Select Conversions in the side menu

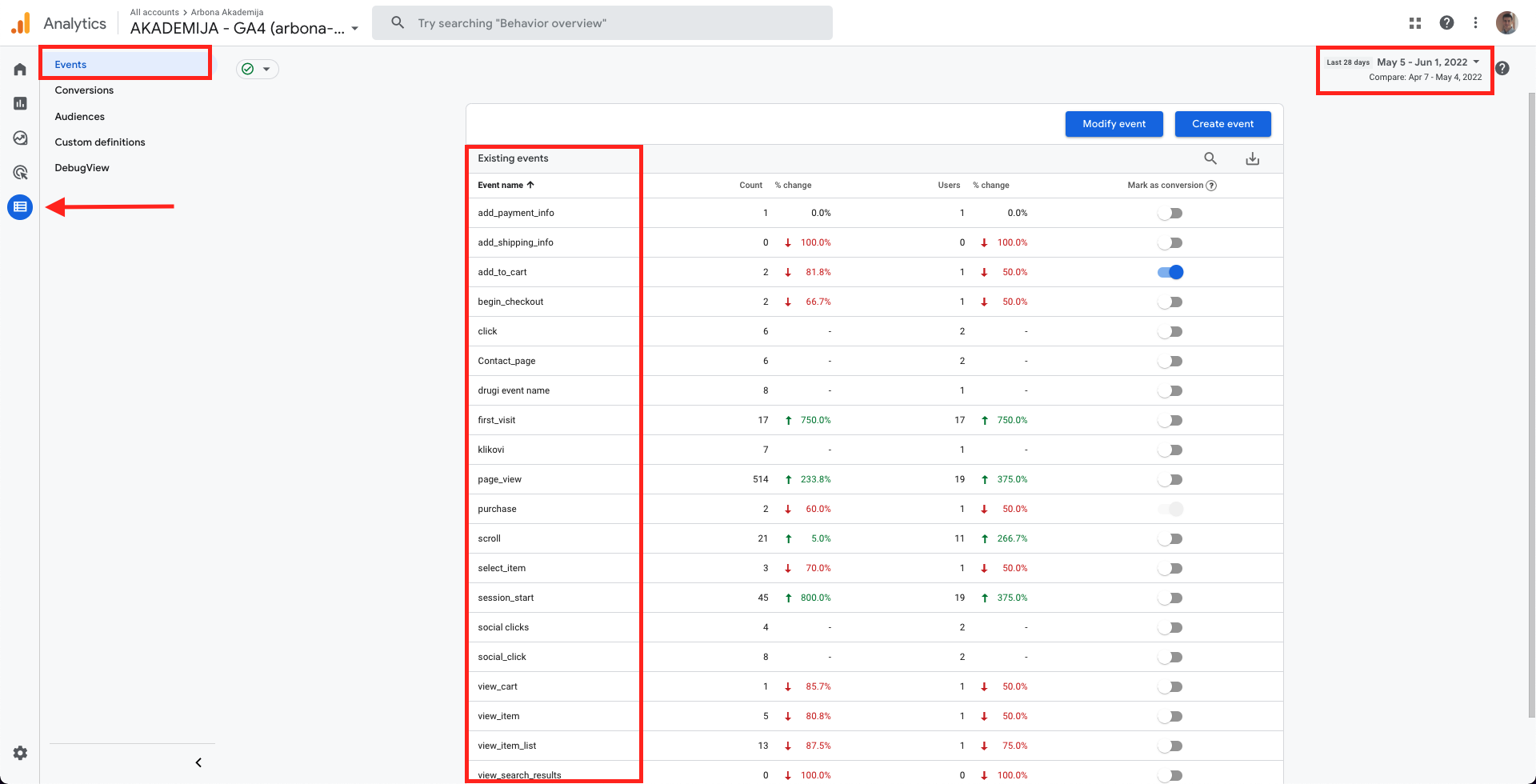coord(84,90)
